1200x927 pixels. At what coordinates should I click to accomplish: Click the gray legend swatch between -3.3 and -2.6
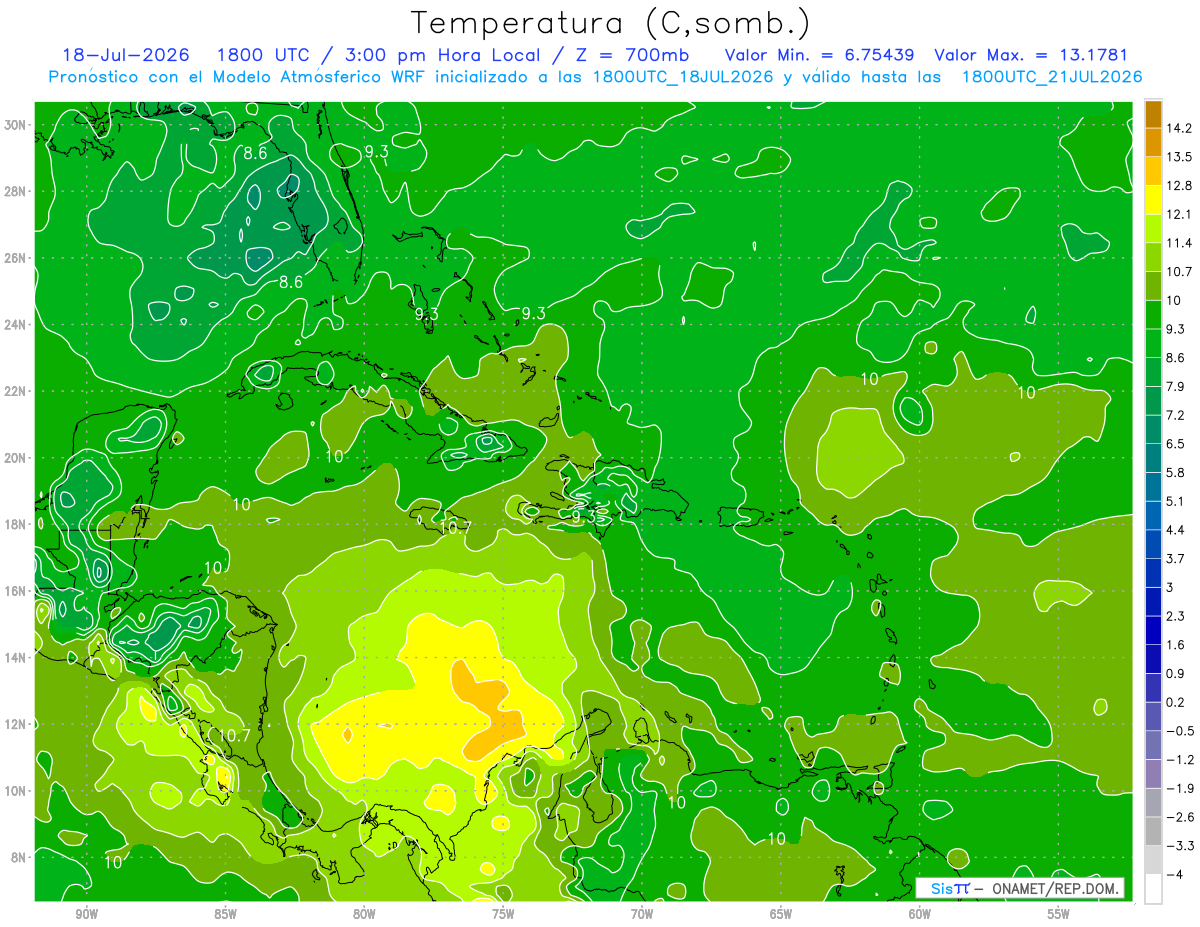pos(1153,831)
